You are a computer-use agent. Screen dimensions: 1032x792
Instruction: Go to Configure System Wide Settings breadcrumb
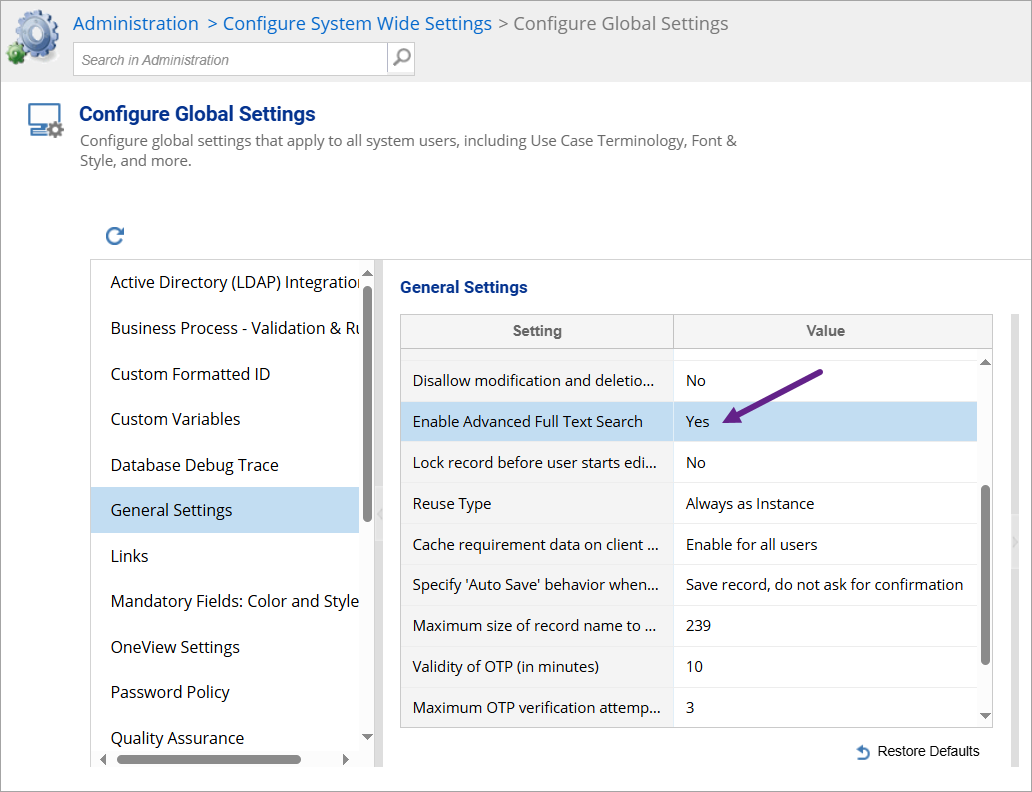click(357, 24)
